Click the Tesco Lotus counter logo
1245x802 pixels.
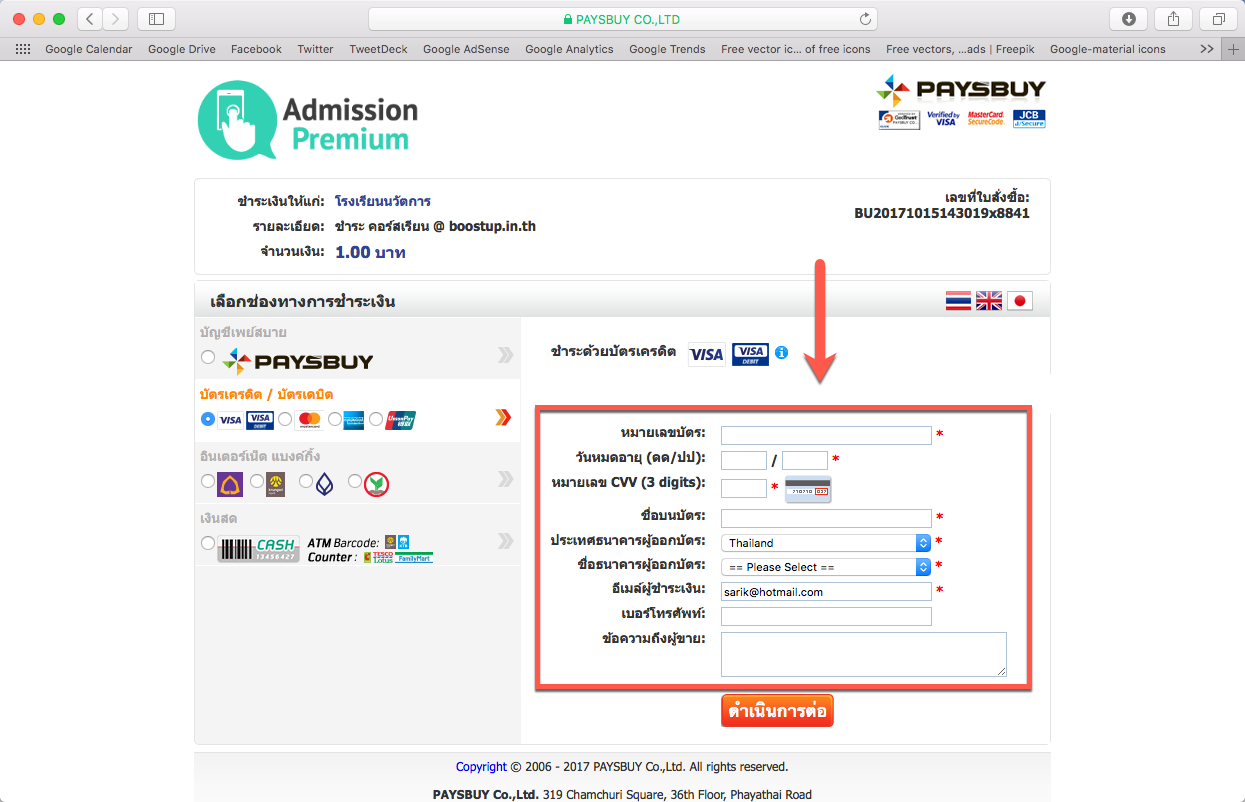click(x=378, y=557)
